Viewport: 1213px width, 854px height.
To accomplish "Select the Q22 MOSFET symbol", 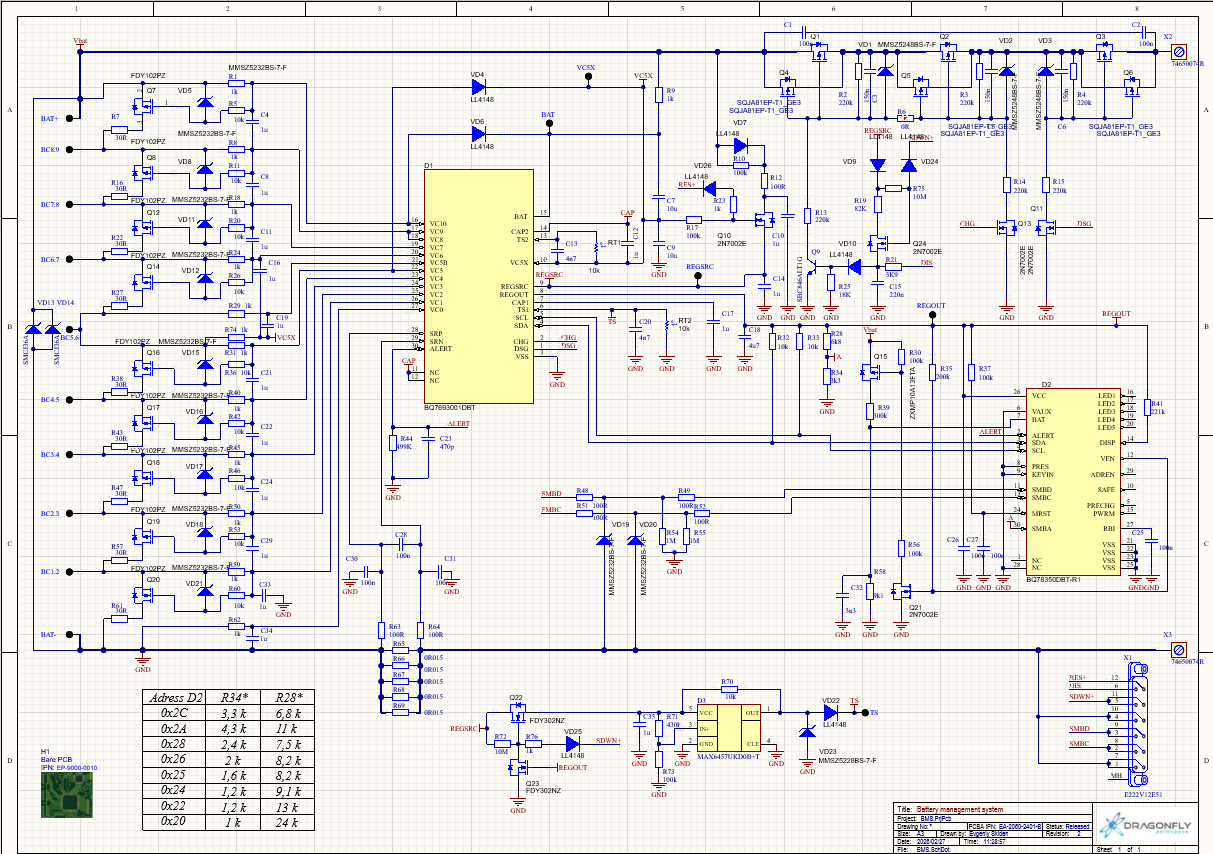I will point(518,712).
